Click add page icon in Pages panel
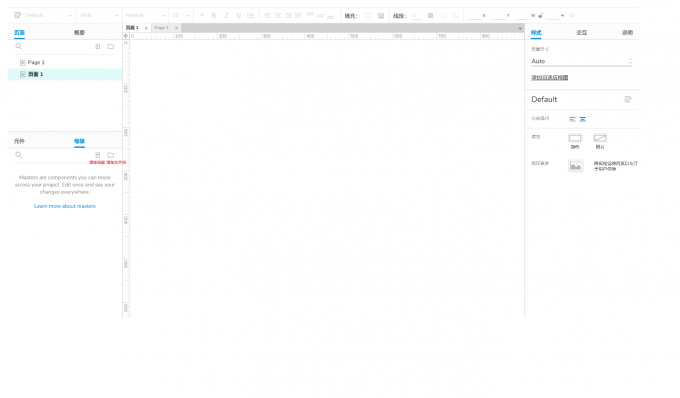 [98, 46]
